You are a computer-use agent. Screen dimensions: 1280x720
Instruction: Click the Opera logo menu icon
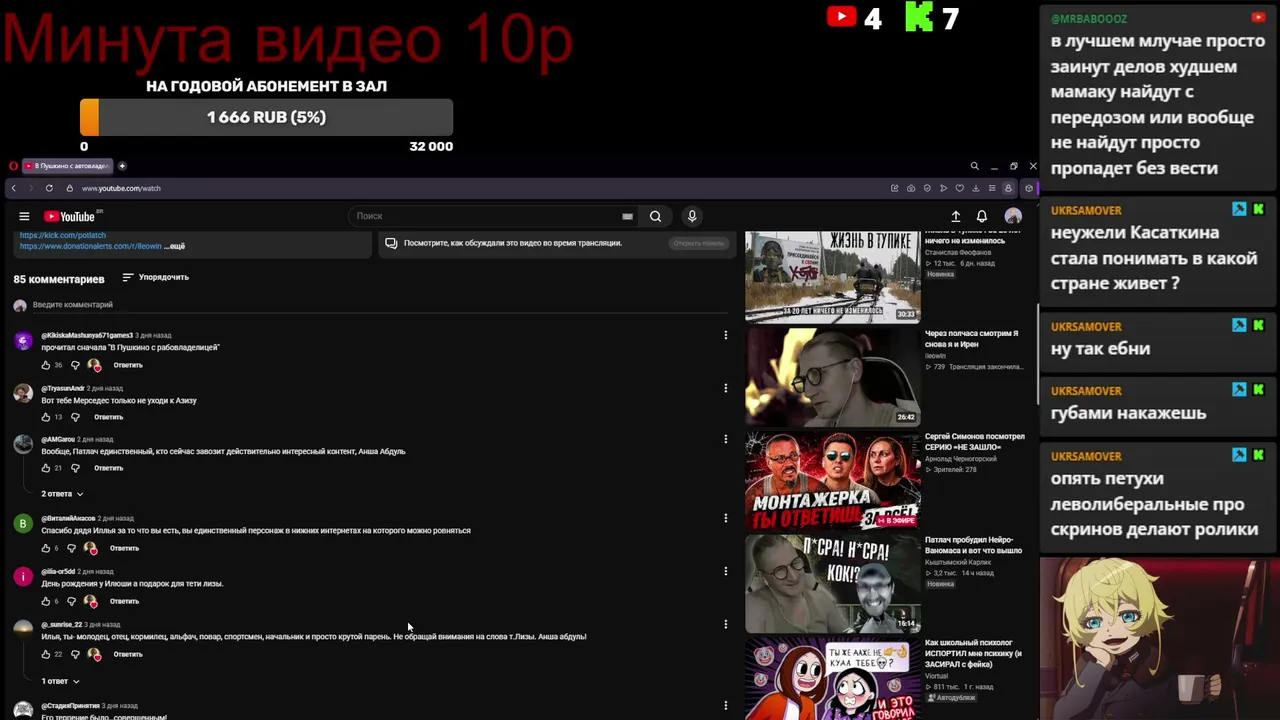[13, 166]
